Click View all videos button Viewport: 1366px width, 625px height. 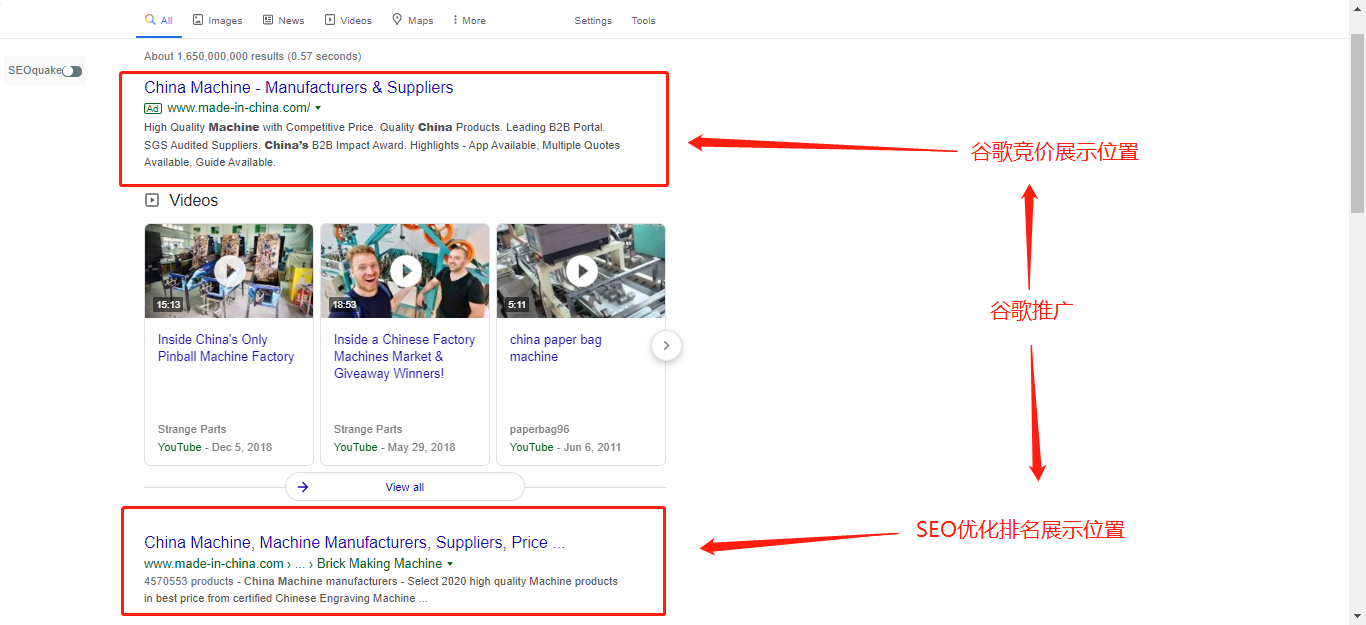coord(404,487)
